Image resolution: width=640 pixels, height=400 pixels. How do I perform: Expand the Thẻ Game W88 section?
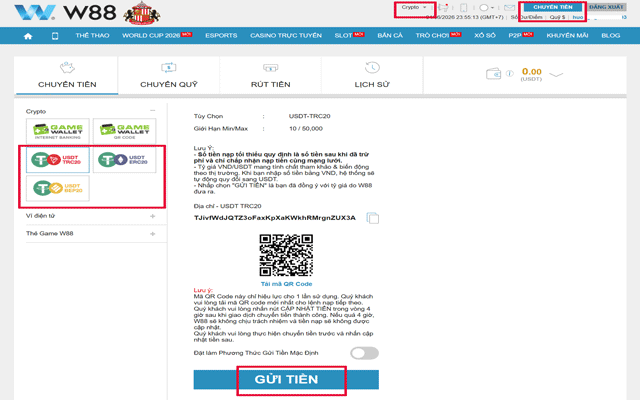tap(152, 234)
